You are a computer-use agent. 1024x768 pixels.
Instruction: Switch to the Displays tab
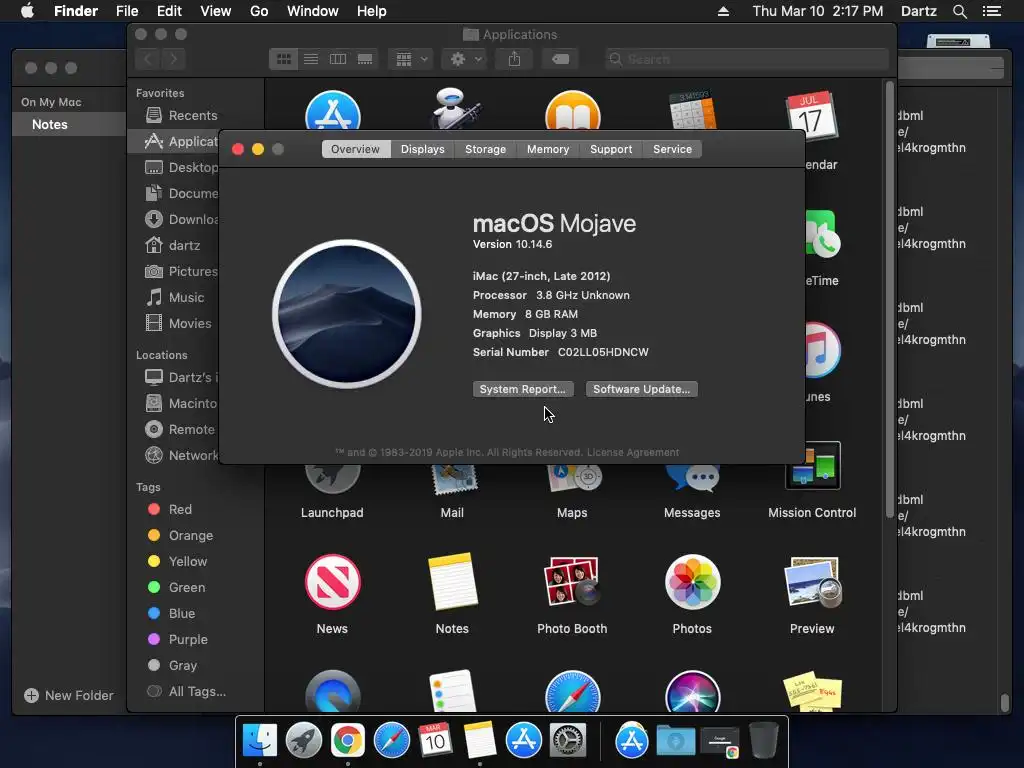click(x=423, y=149)
